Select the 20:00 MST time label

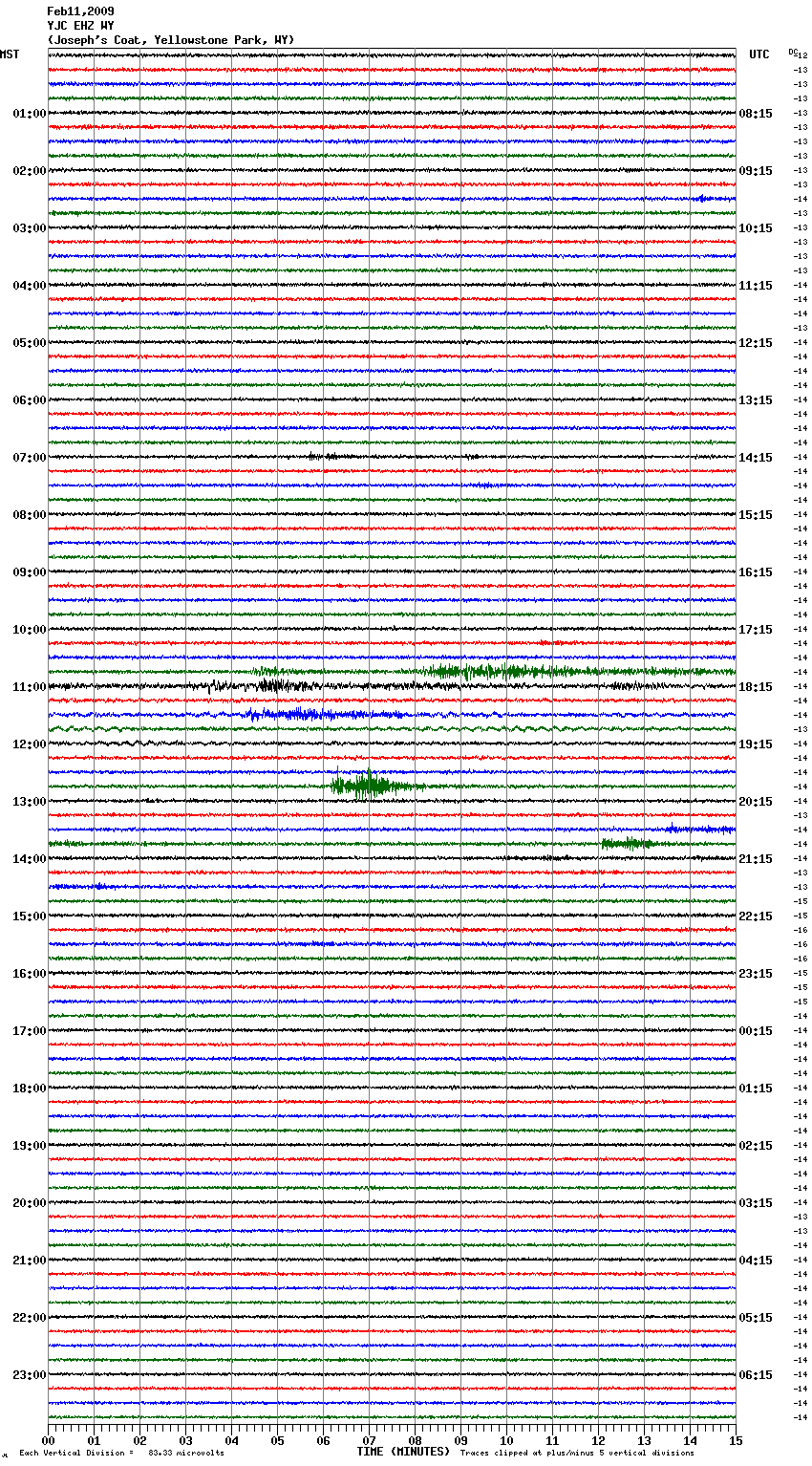(30, 1203)
